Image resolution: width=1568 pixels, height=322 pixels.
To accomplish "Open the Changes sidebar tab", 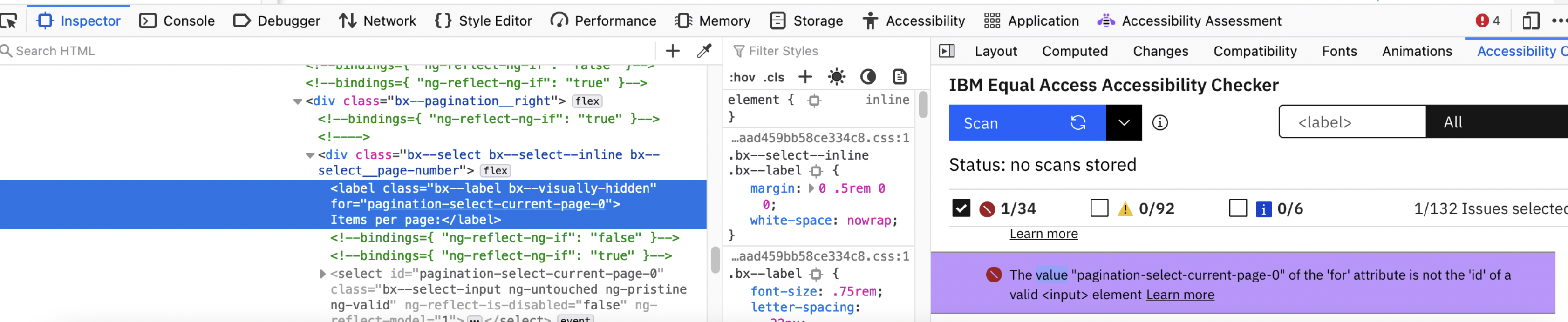I will click(x=1160, y=51).
